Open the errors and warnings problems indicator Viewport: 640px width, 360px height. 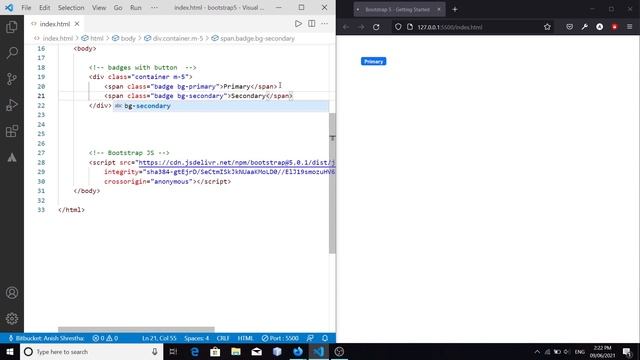(x=105, y=338)
